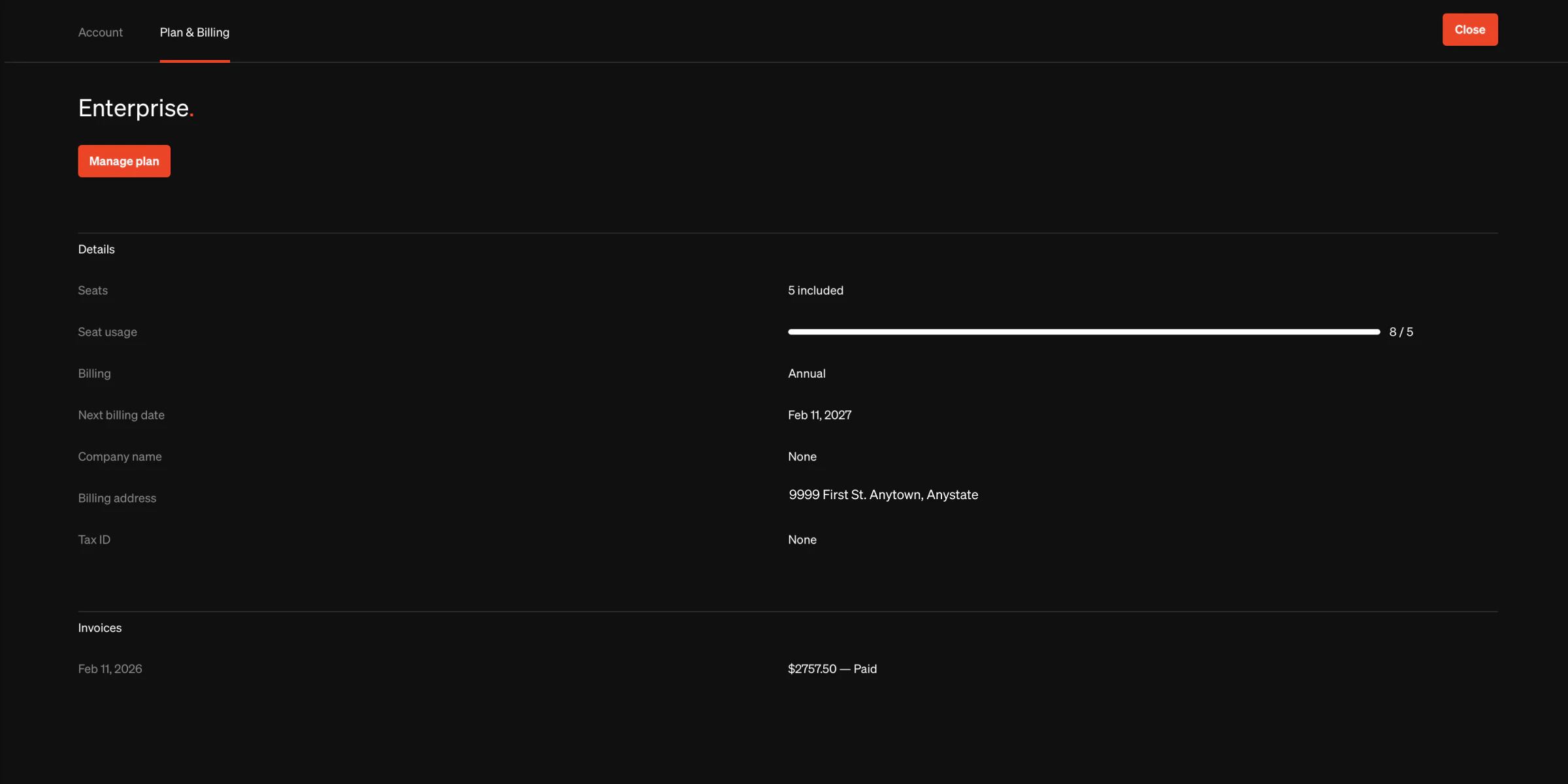Click the '5 included' seats value
The image size is (1568, 784).
coord(815,290)
